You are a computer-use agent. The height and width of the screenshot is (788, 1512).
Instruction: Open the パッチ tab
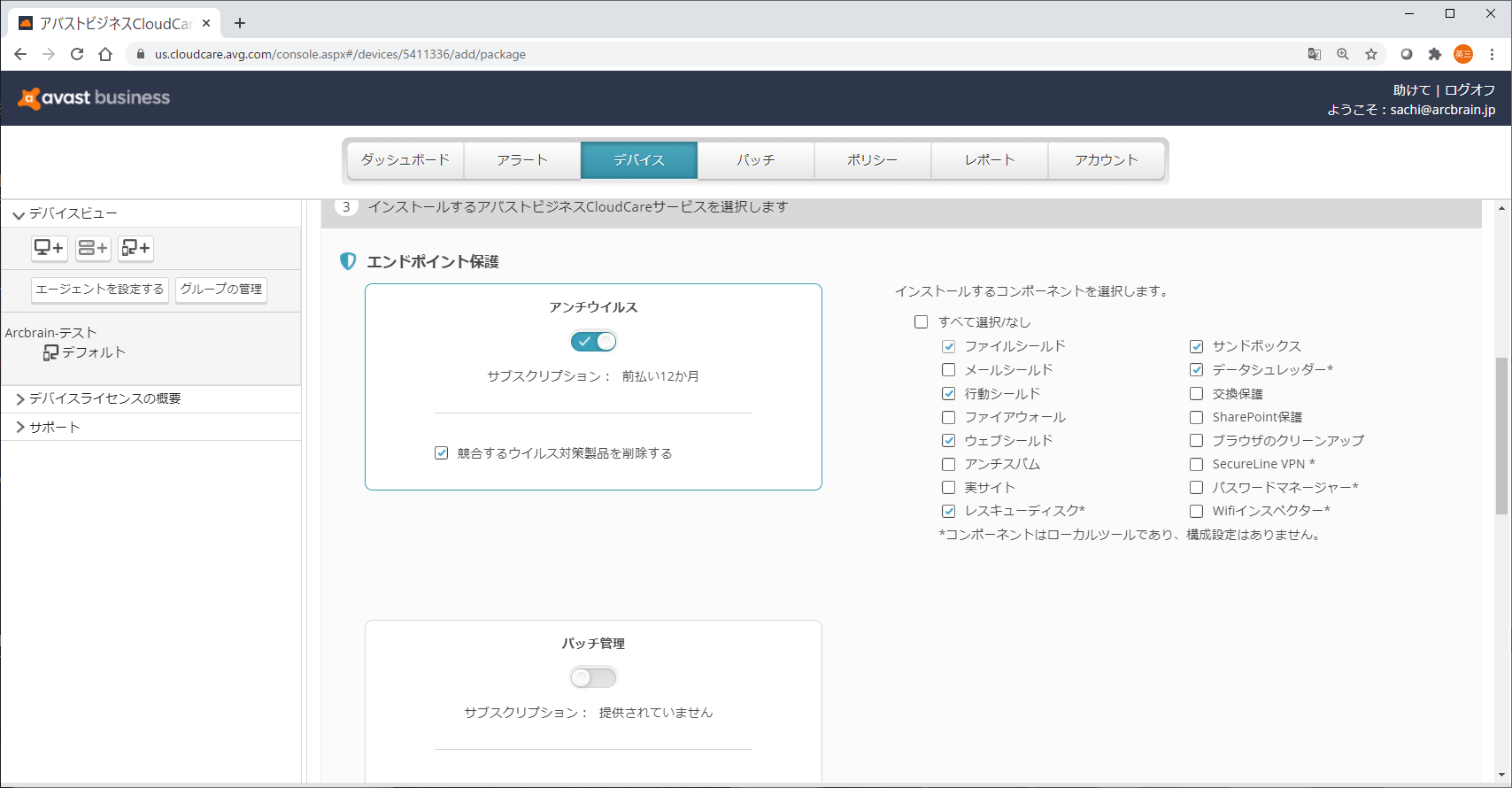coord(756,160)
